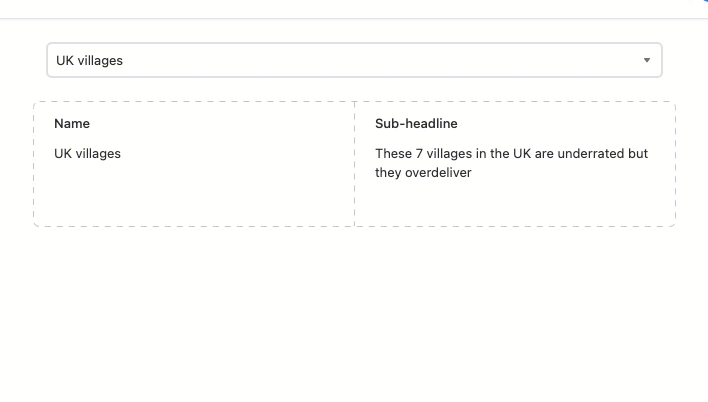The image size is (708, 402).
Task: Click the word 'overdeliver' in the sub-headline
Action: coord(438,173)
